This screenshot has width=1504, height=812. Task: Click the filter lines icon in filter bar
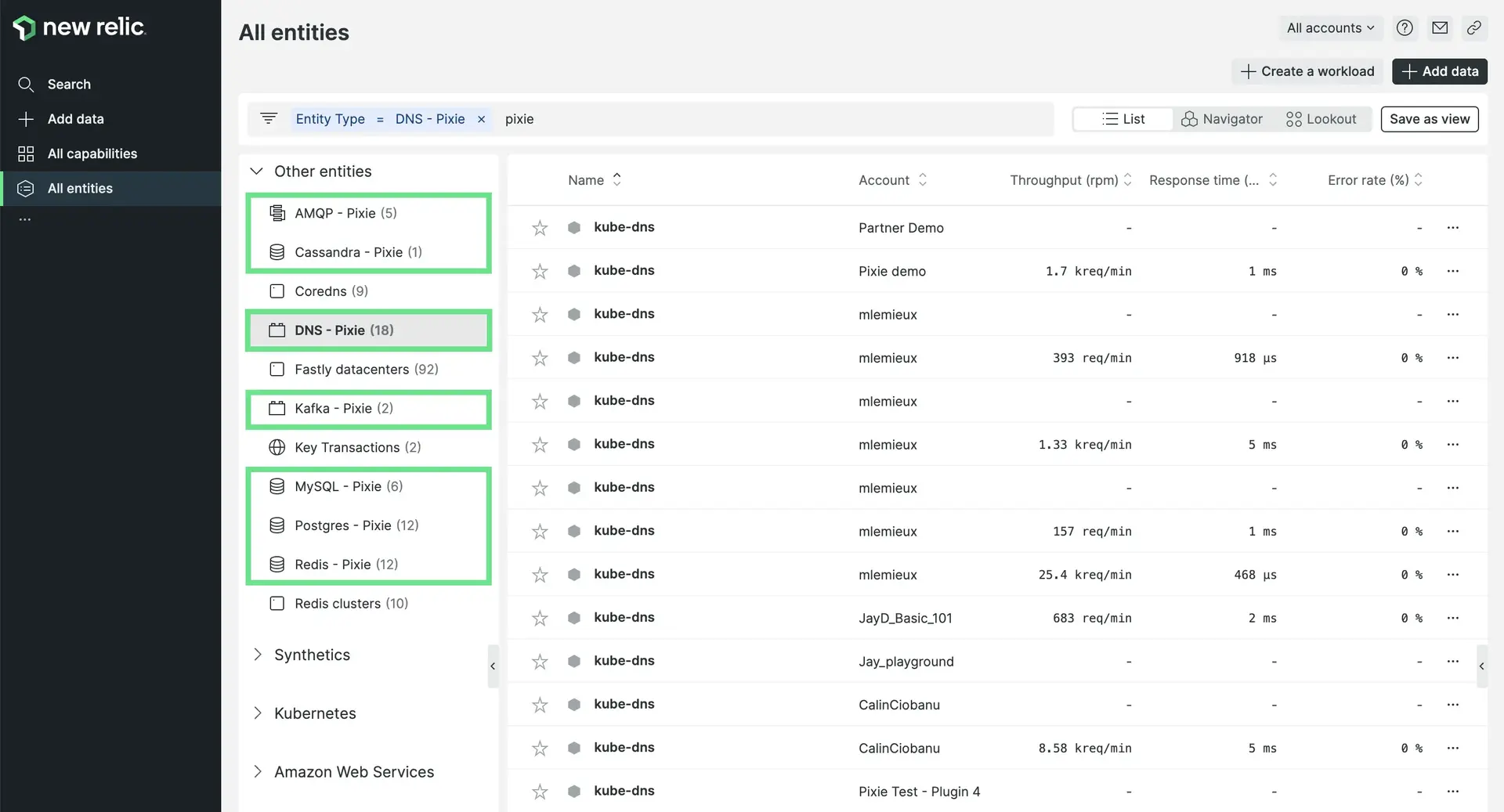click(269, 119)
